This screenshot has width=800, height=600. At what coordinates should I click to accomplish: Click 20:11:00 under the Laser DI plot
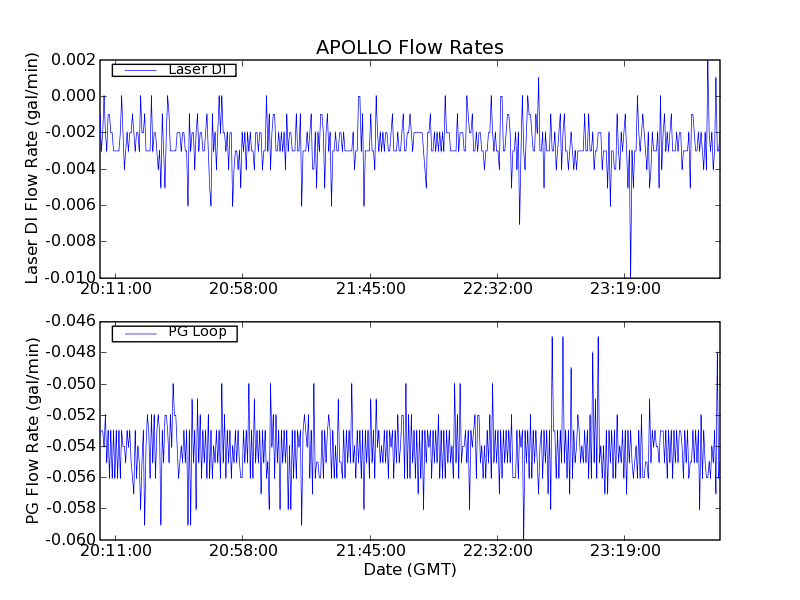coord(116,289)
